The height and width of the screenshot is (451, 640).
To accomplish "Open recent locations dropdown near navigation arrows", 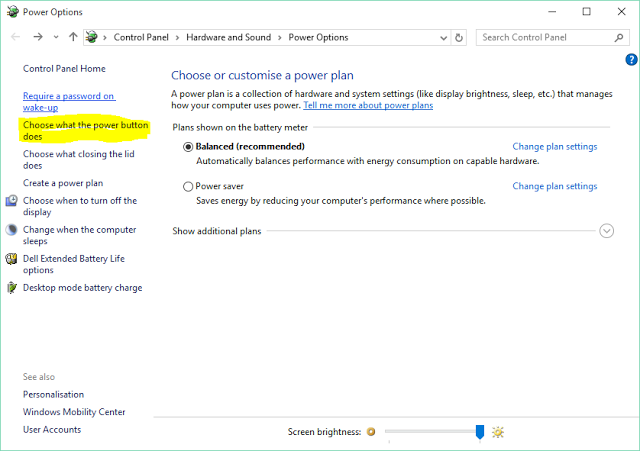I will (56, 37).
